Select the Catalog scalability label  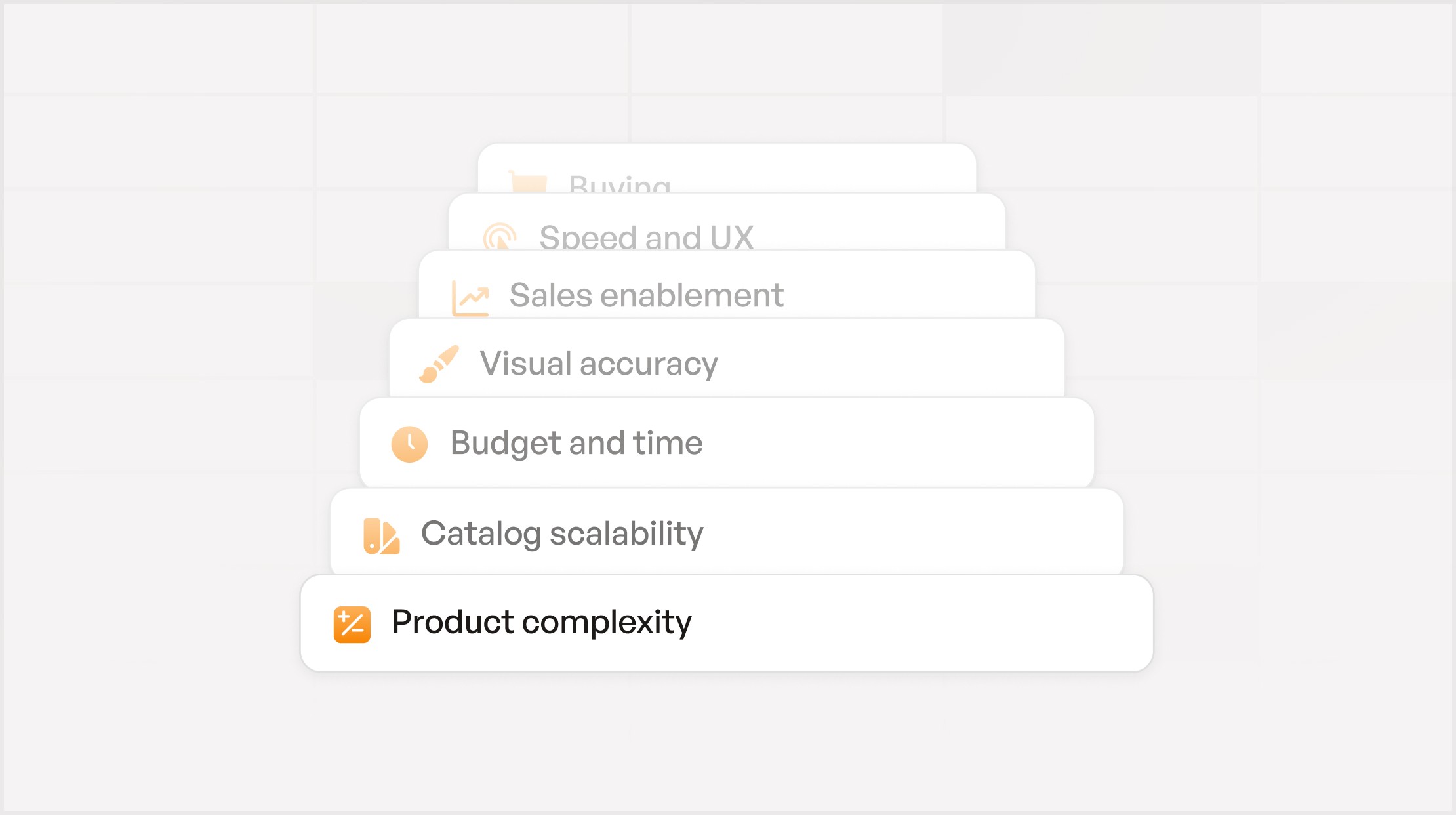point(562,533)
